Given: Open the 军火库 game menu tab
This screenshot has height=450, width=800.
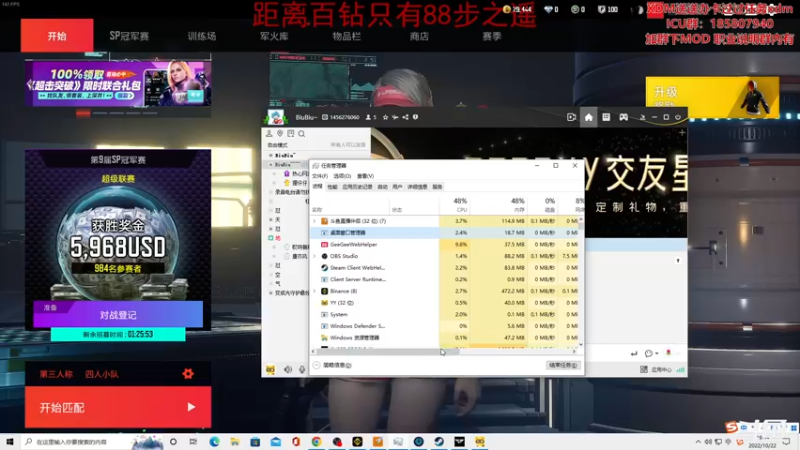Looking at the screenshot, I should click(274, 36).
